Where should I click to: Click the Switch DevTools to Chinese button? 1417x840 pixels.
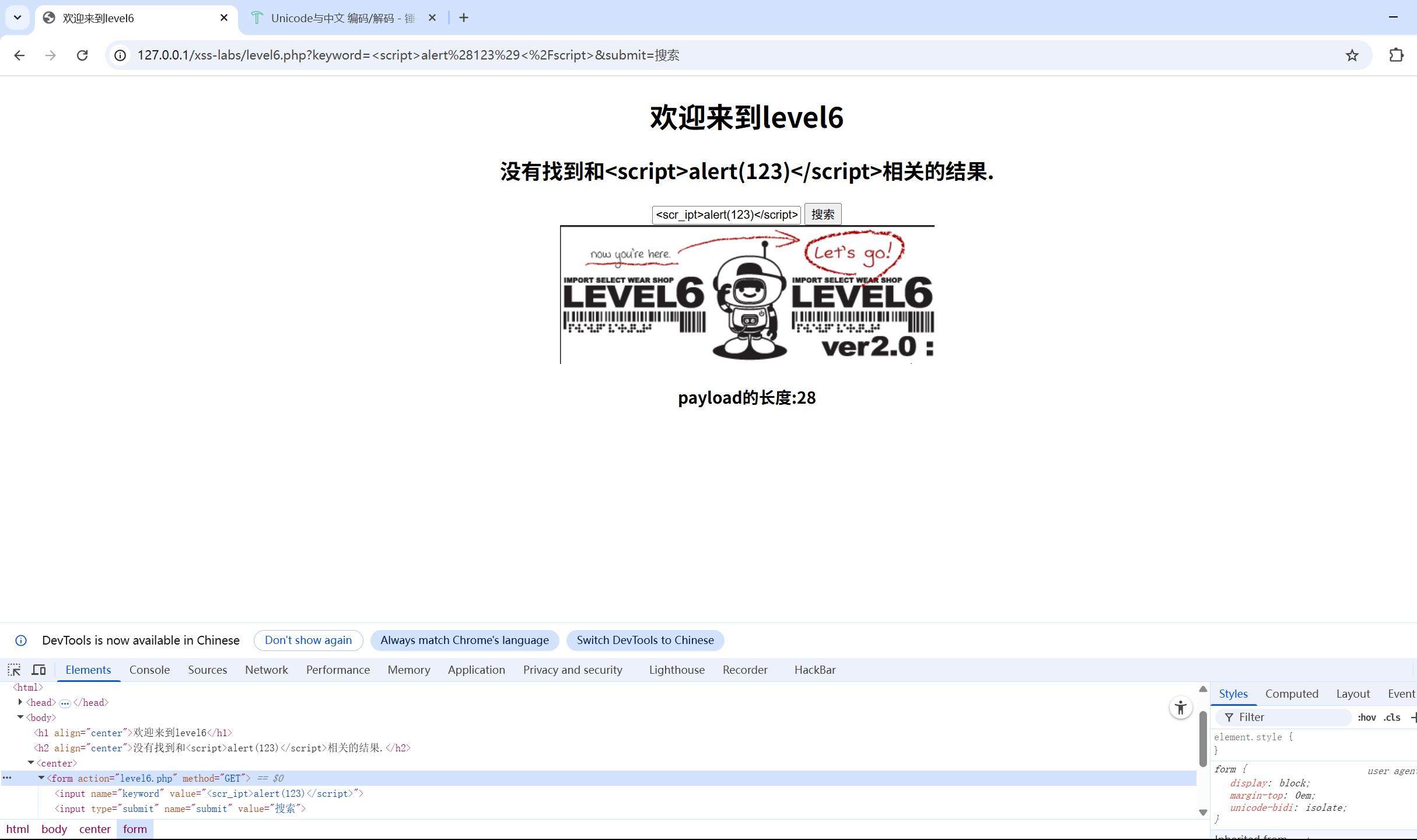click(645, 640)
